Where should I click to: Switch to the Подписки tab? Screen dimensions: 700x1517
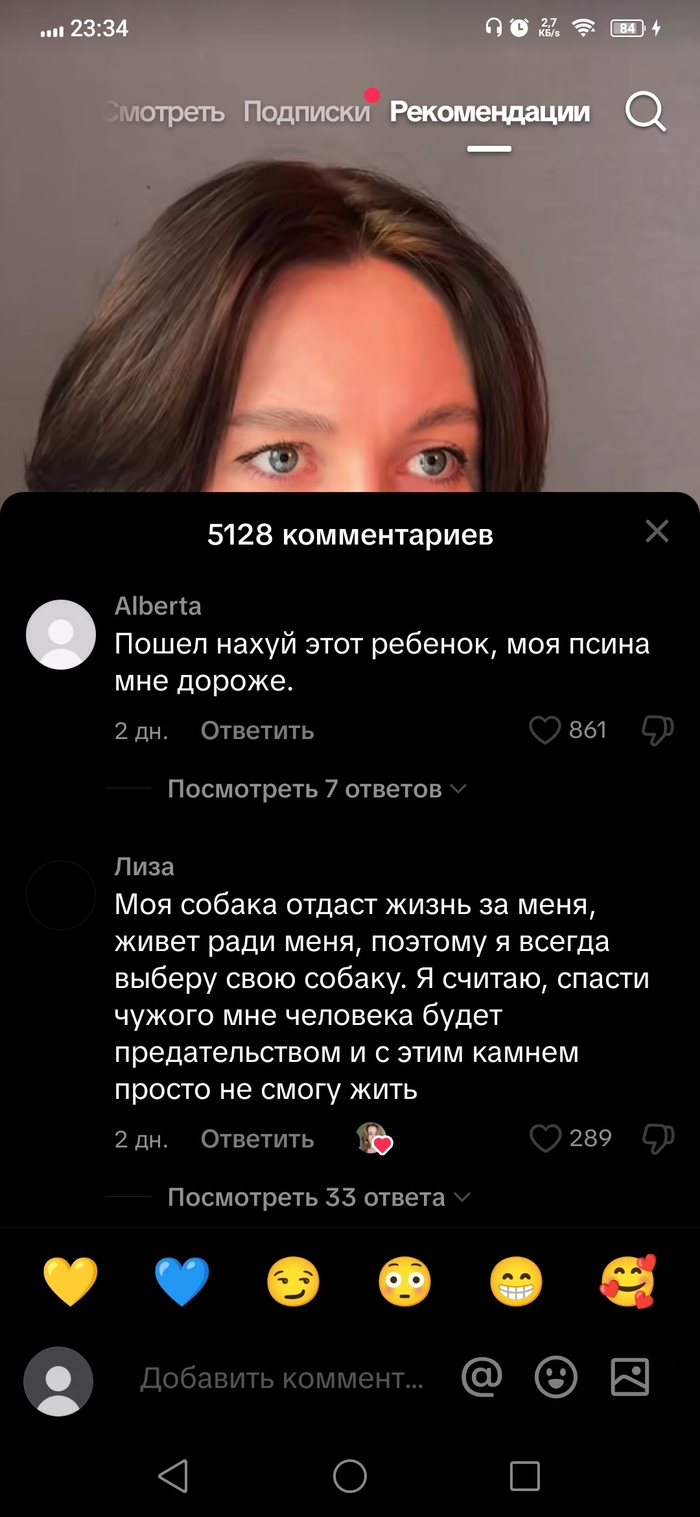(306, 112)
